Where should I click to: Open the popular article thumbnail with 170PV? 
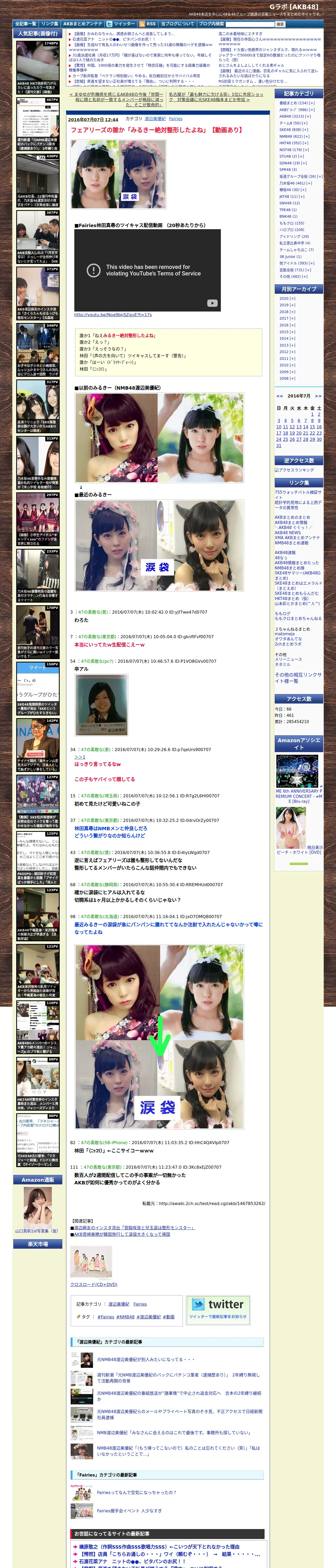(x=38, y=632)
